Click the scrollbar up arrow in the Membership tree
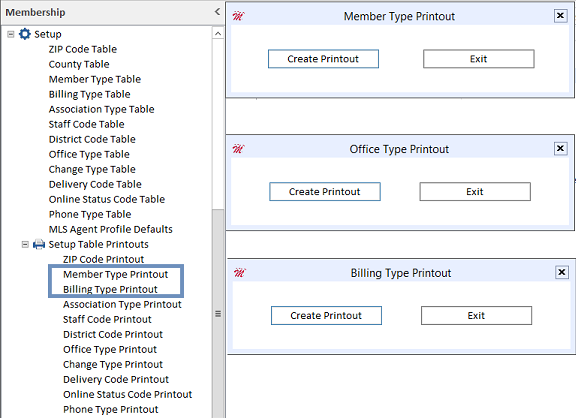The width and height of the screenshot is (576, 418). coord(218,34)
